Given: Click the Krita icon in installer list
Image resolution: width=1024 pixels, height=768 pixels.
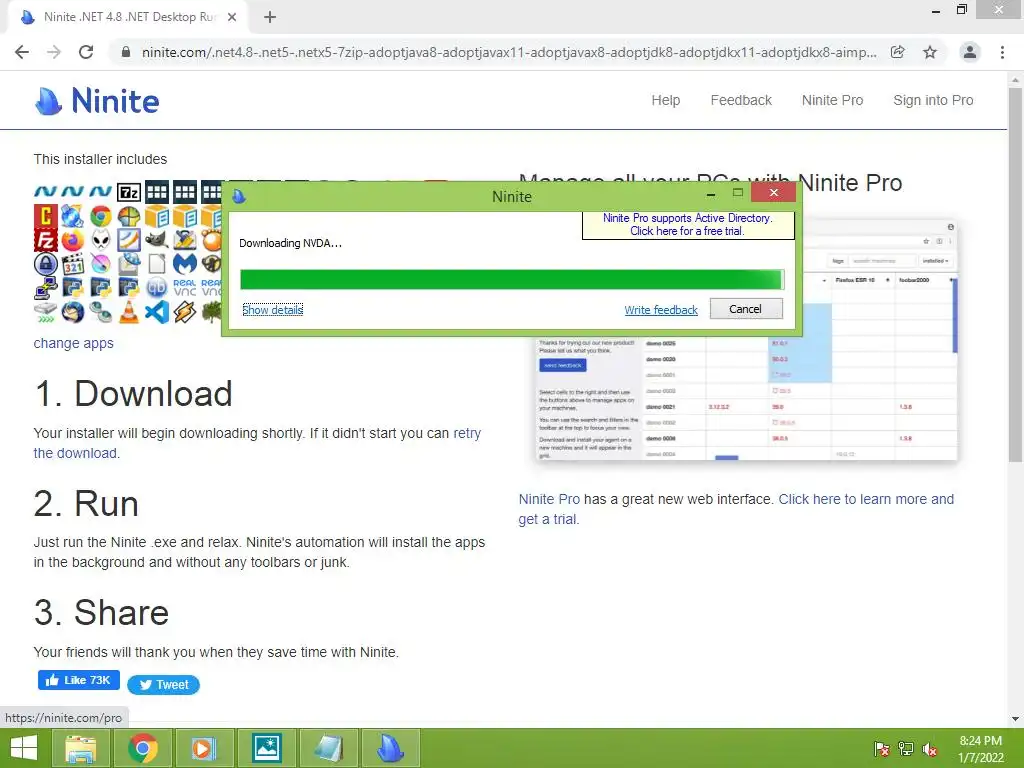Looking at the screenshot, I should (101, 264).
